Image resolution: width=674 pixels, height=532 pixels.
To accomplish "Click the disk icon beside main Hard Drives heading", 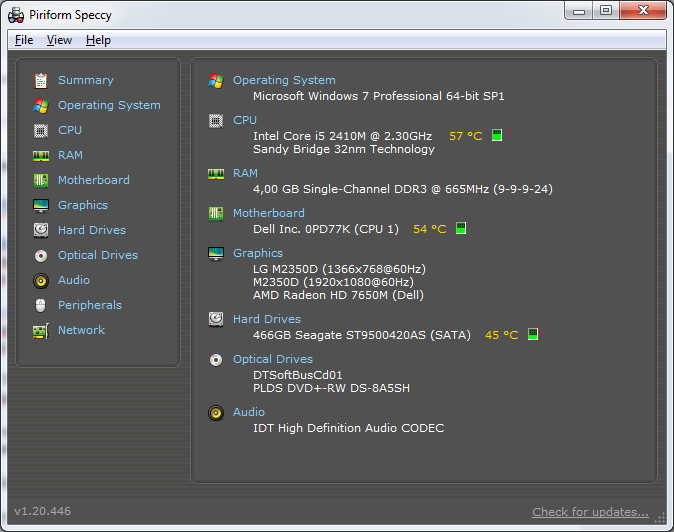I will click(216, 319).
